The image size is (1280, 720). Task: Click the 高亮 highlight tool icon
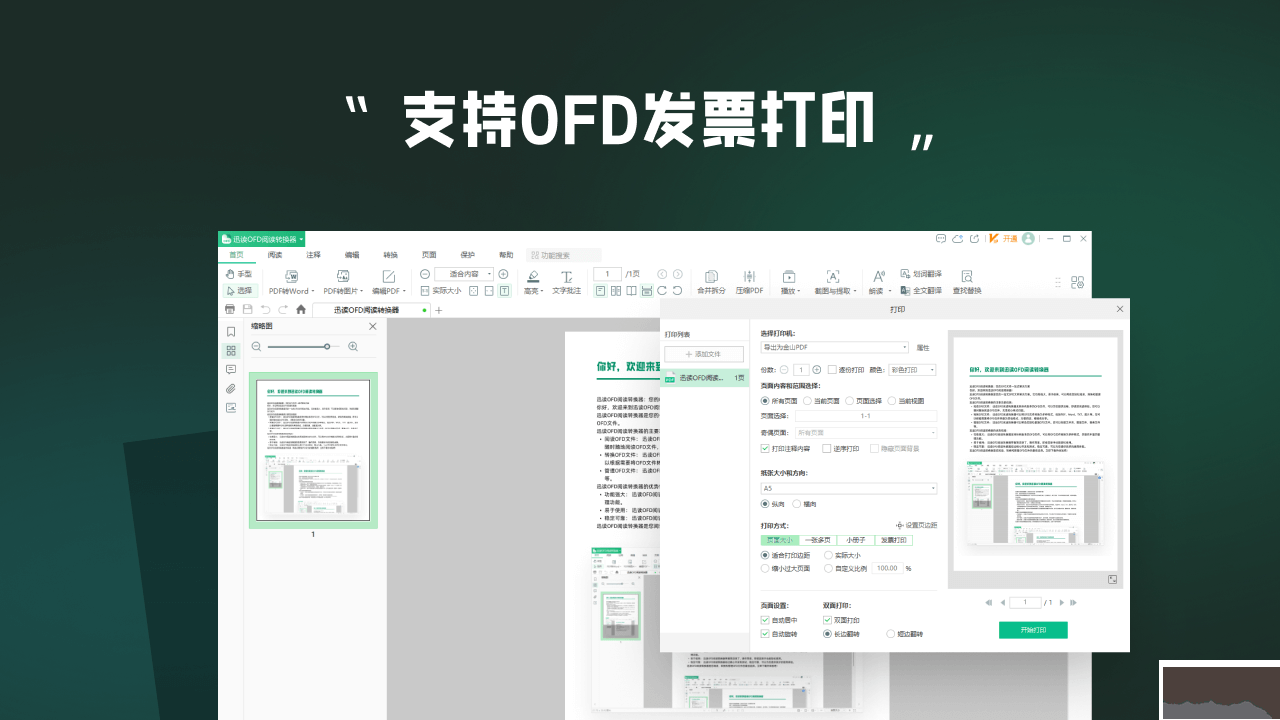pyautogui.click(x=533, y=276)
